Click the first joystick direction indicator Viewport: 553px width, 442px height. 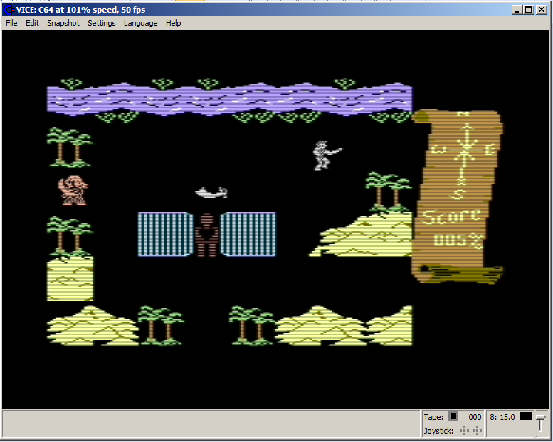point(464,431)
